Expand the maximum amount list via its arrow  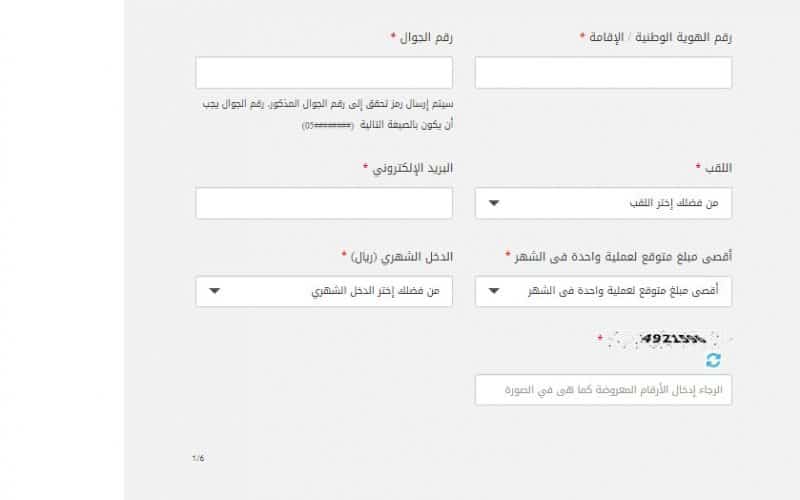[x=493, y=291]
